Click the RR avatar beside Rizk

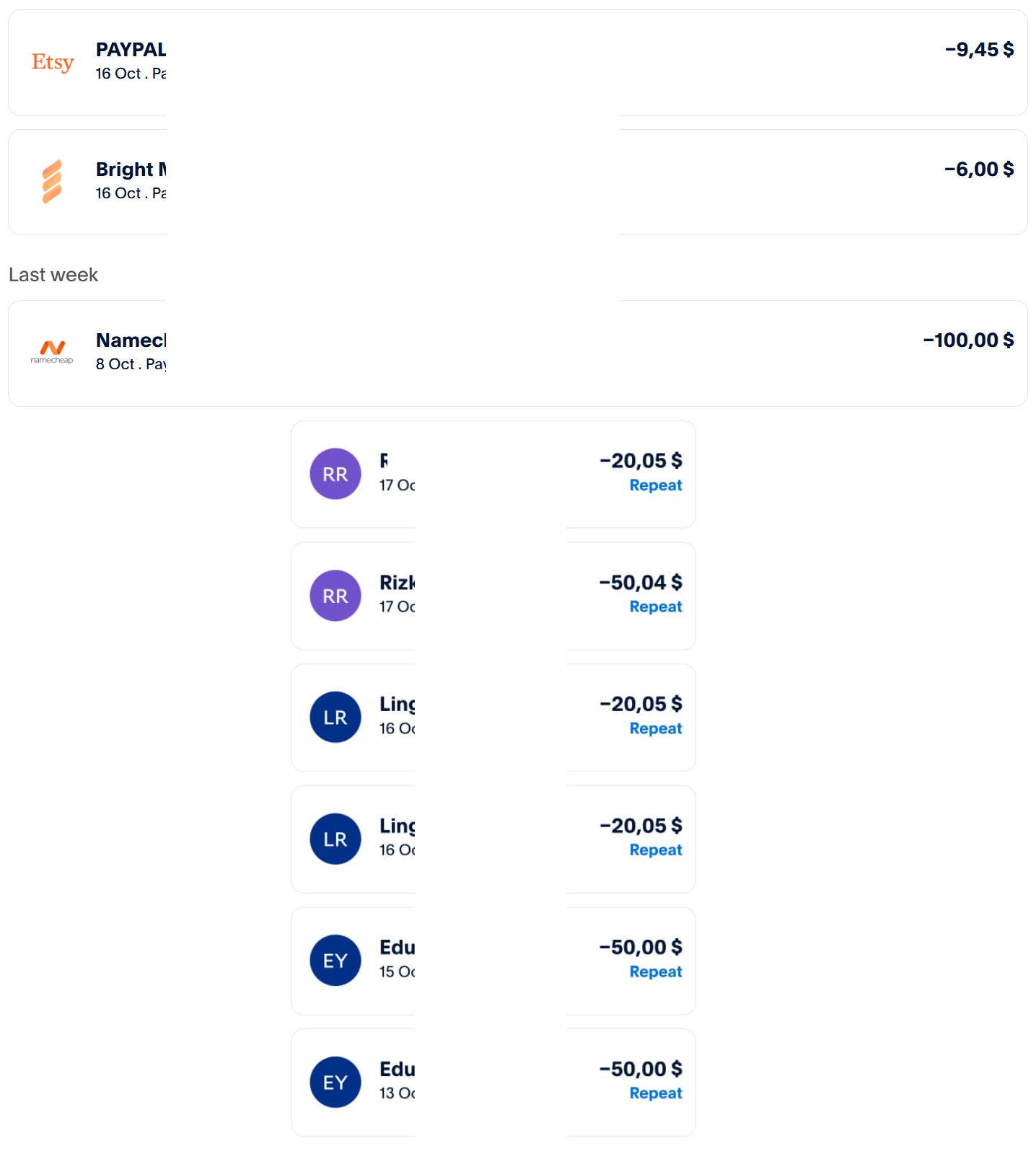[335, 596]
